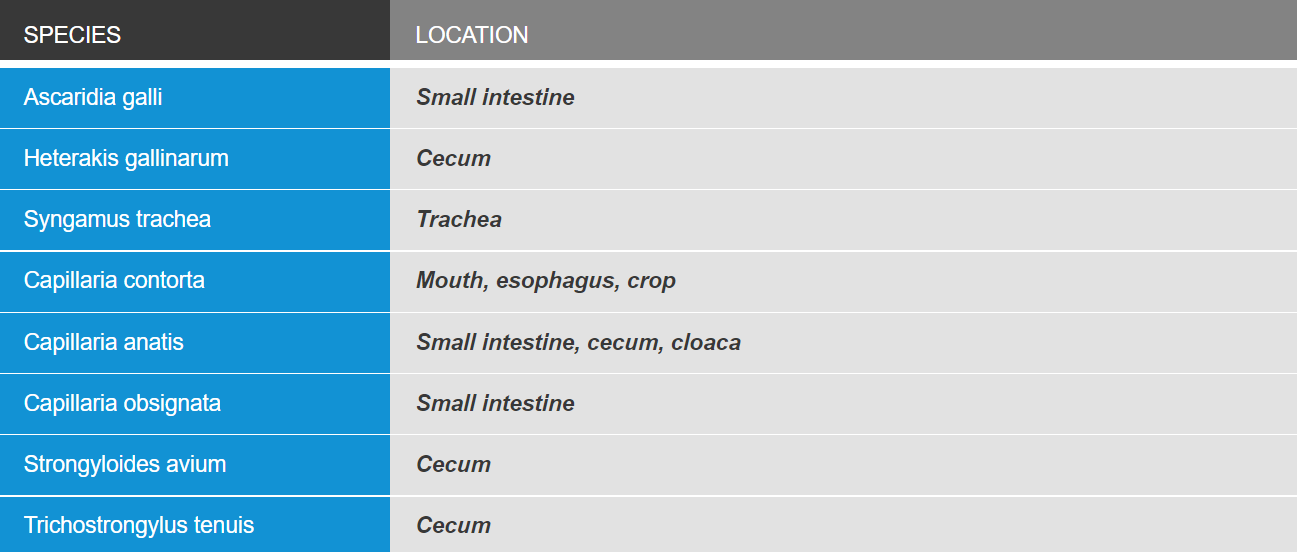This screenshot has width=1297, height=552.
Task: Select the Heterakis gallinarum row label
Action: (x=195, y=158)
